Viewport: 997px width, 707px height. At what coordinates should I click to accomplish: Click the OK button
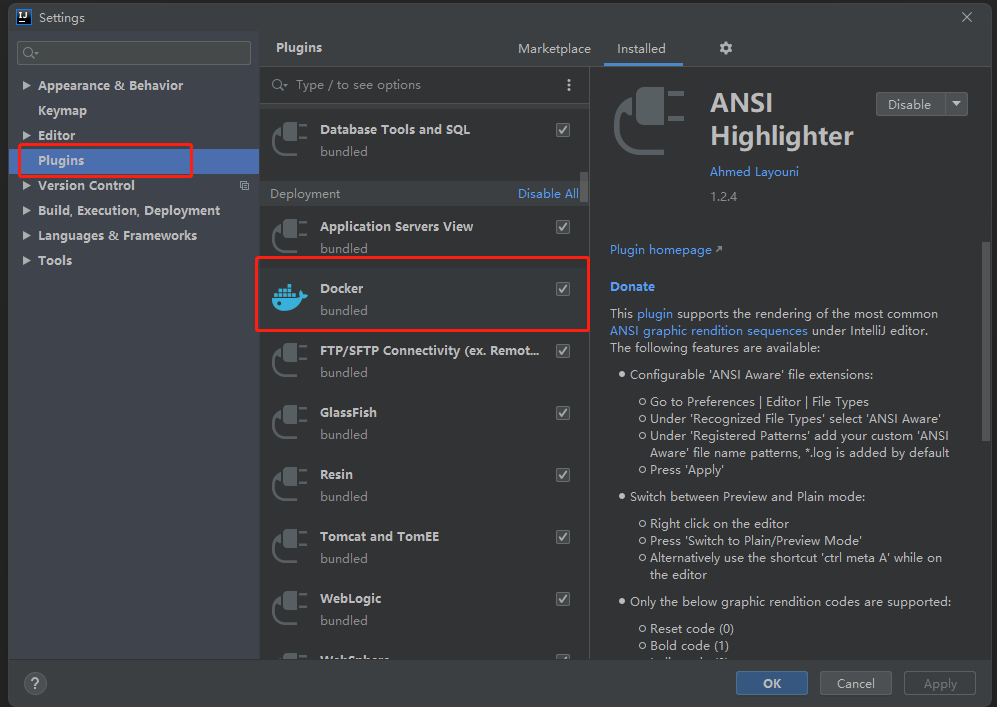(771, 683)
